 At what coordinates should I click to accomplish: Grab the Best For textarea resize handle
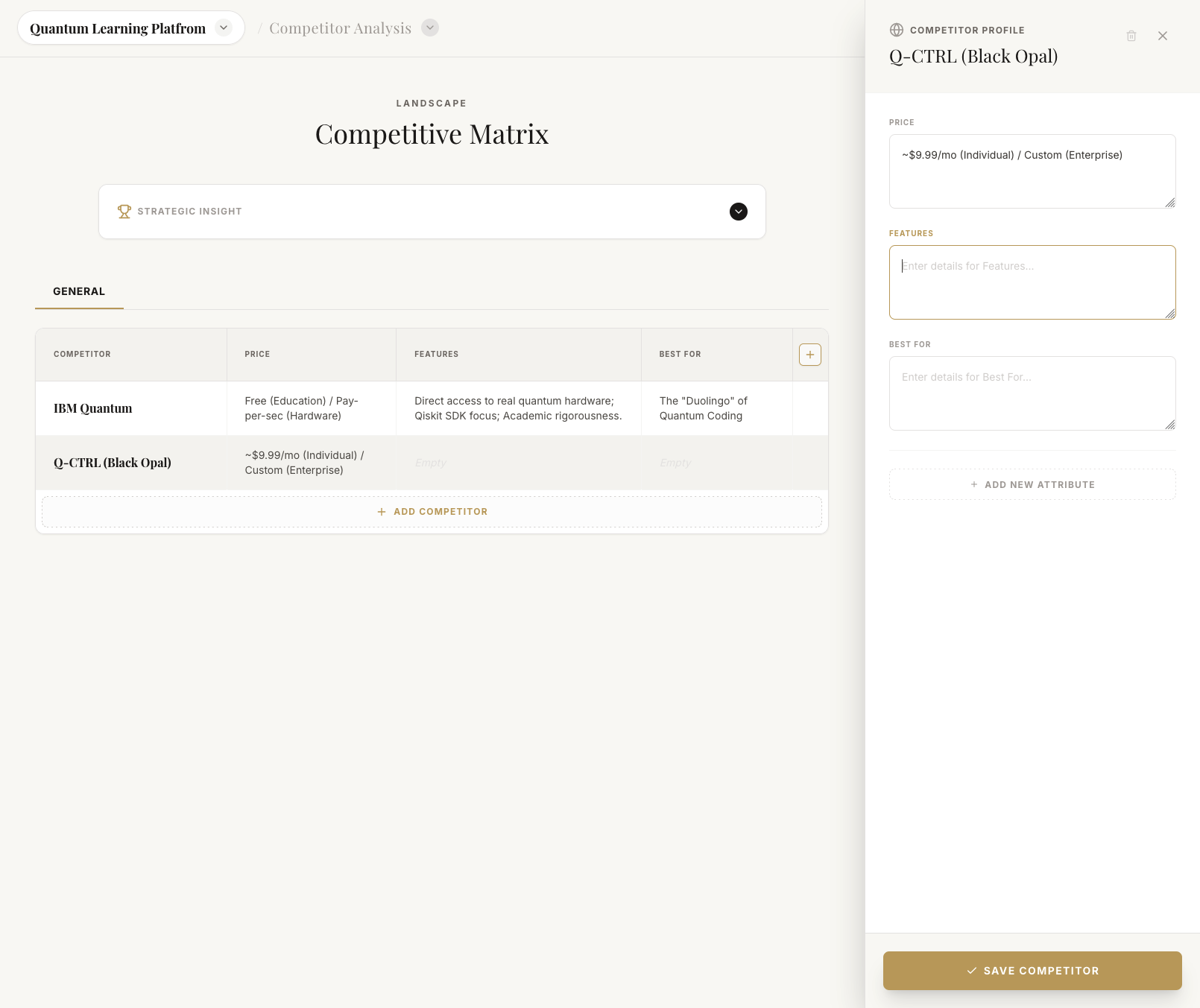tap(1170, 425)
